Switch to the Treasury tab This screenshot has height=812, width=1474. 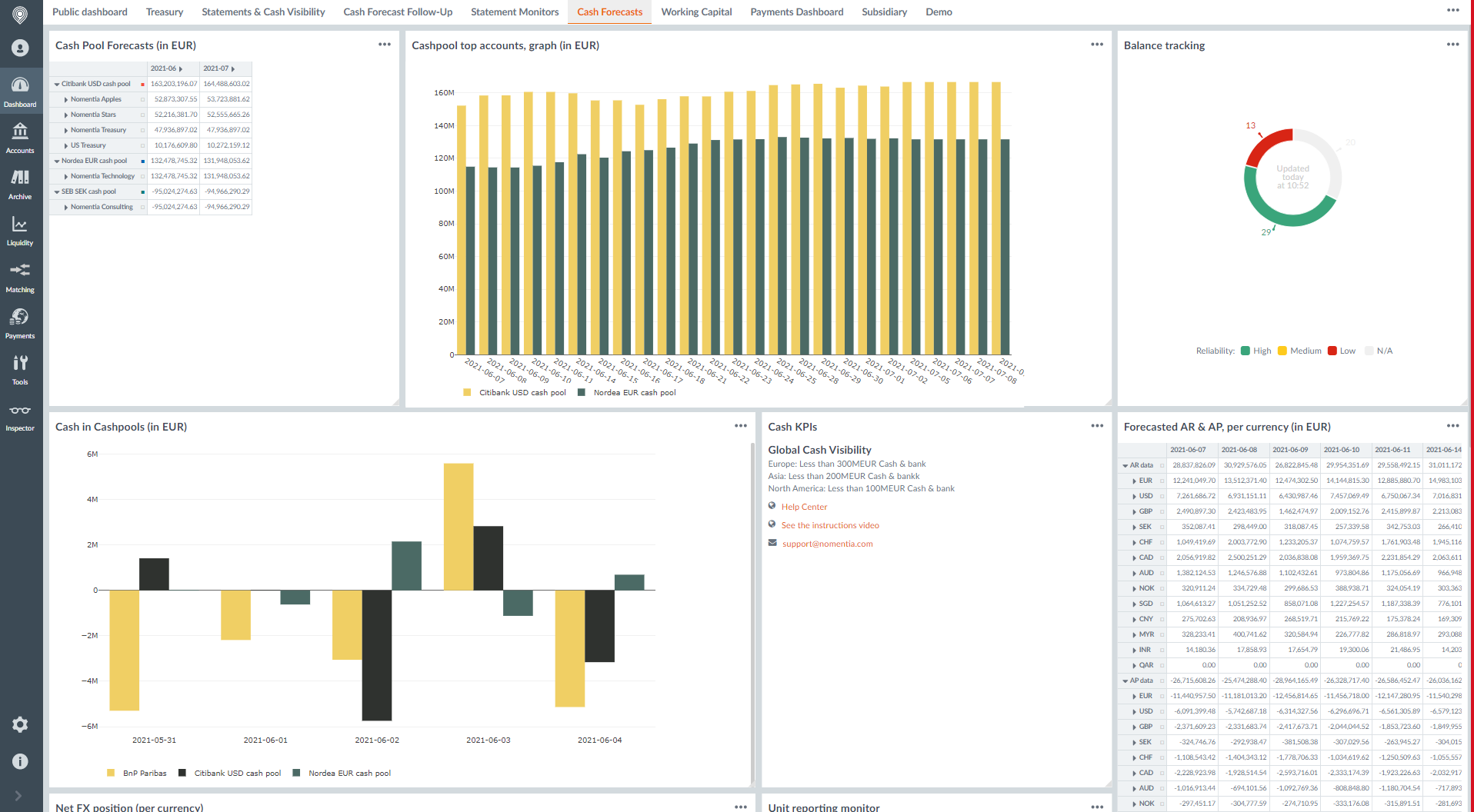coord(164,12)
